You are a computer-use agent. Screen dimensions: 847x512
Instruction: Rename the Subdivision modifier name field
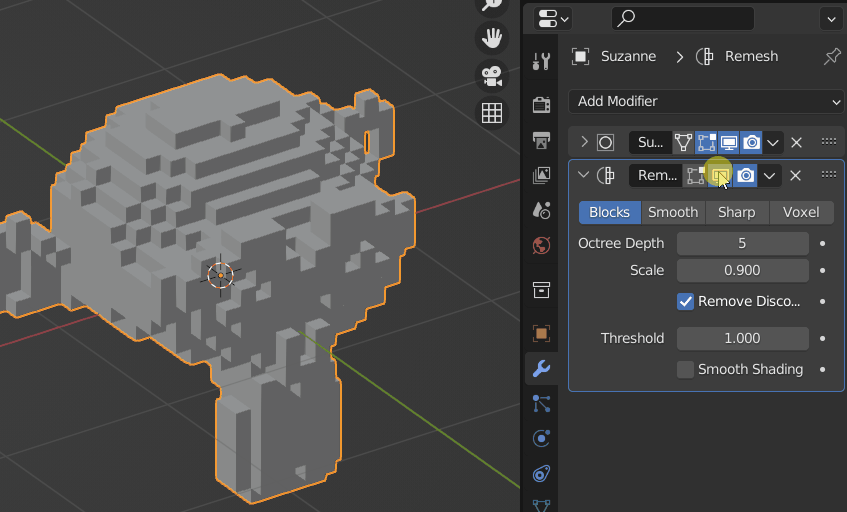(650, 143)
